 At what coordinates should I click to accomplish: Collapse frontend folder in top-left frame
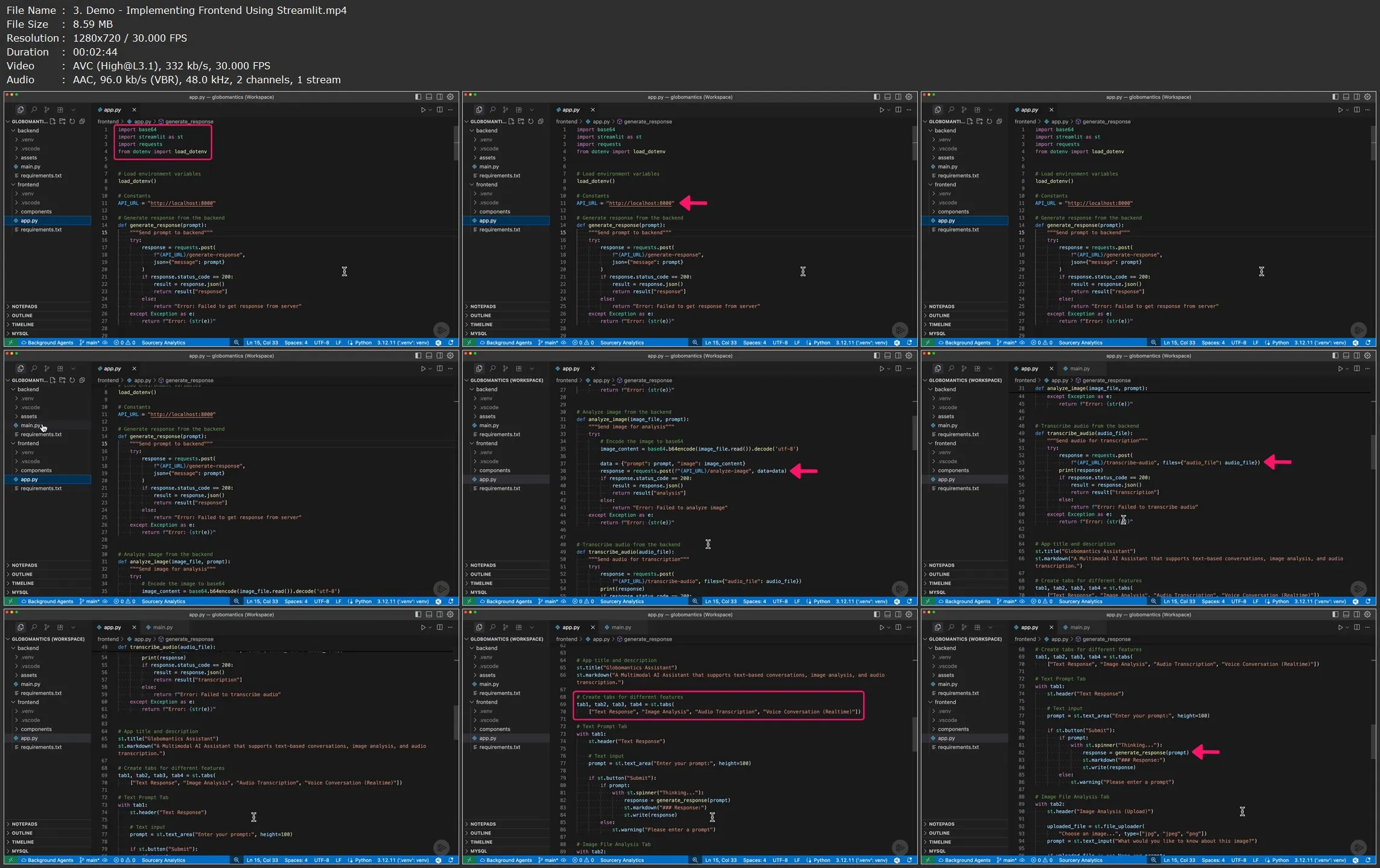pos(48,185)
